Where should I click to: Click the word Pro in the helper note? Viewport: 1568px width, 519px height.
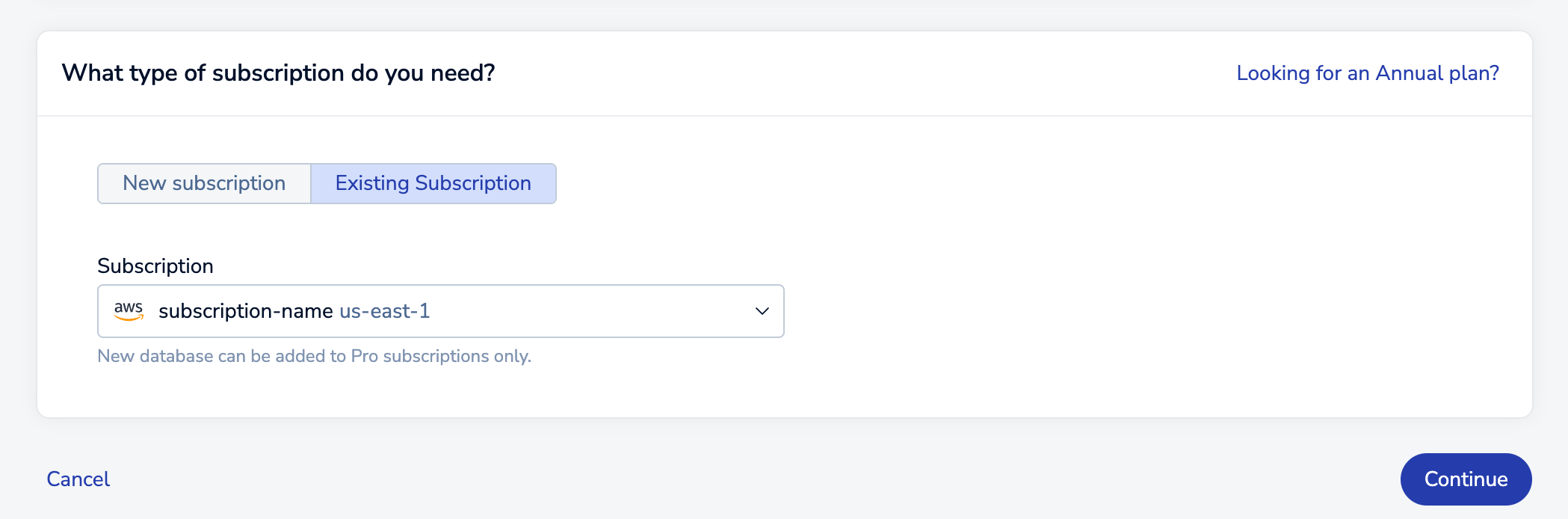[x=364, y=356]
